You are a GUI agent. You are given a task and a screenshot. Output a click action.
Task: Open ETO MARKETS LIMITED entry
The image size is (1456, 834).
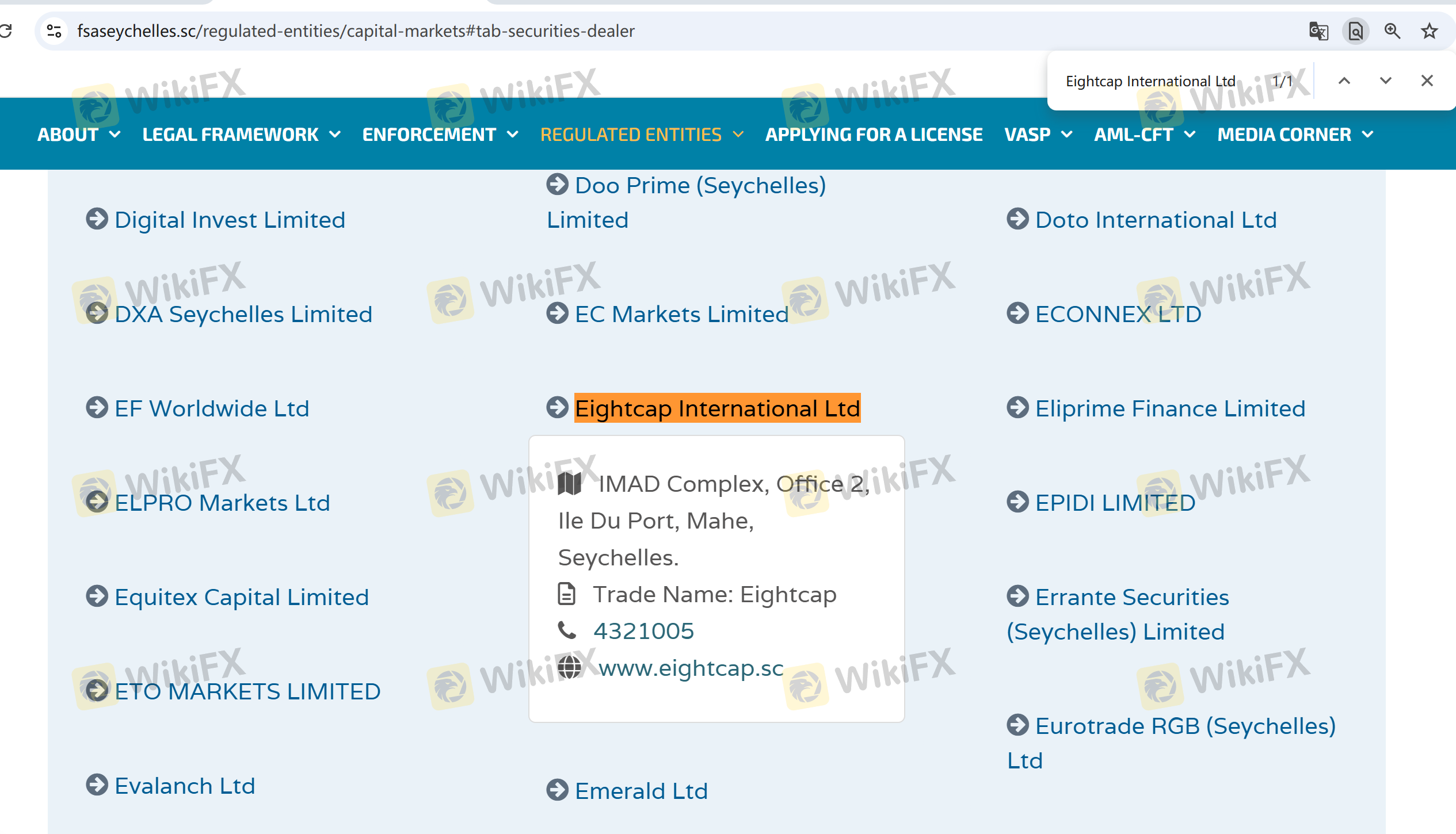pos(247,691)
